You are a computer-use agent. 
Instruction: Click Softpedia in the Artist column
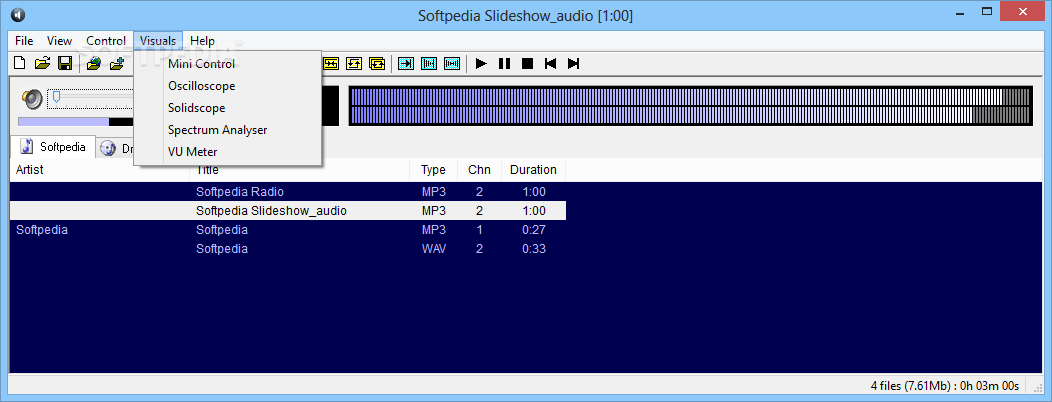pyautogui.click(x=42, y=230)
